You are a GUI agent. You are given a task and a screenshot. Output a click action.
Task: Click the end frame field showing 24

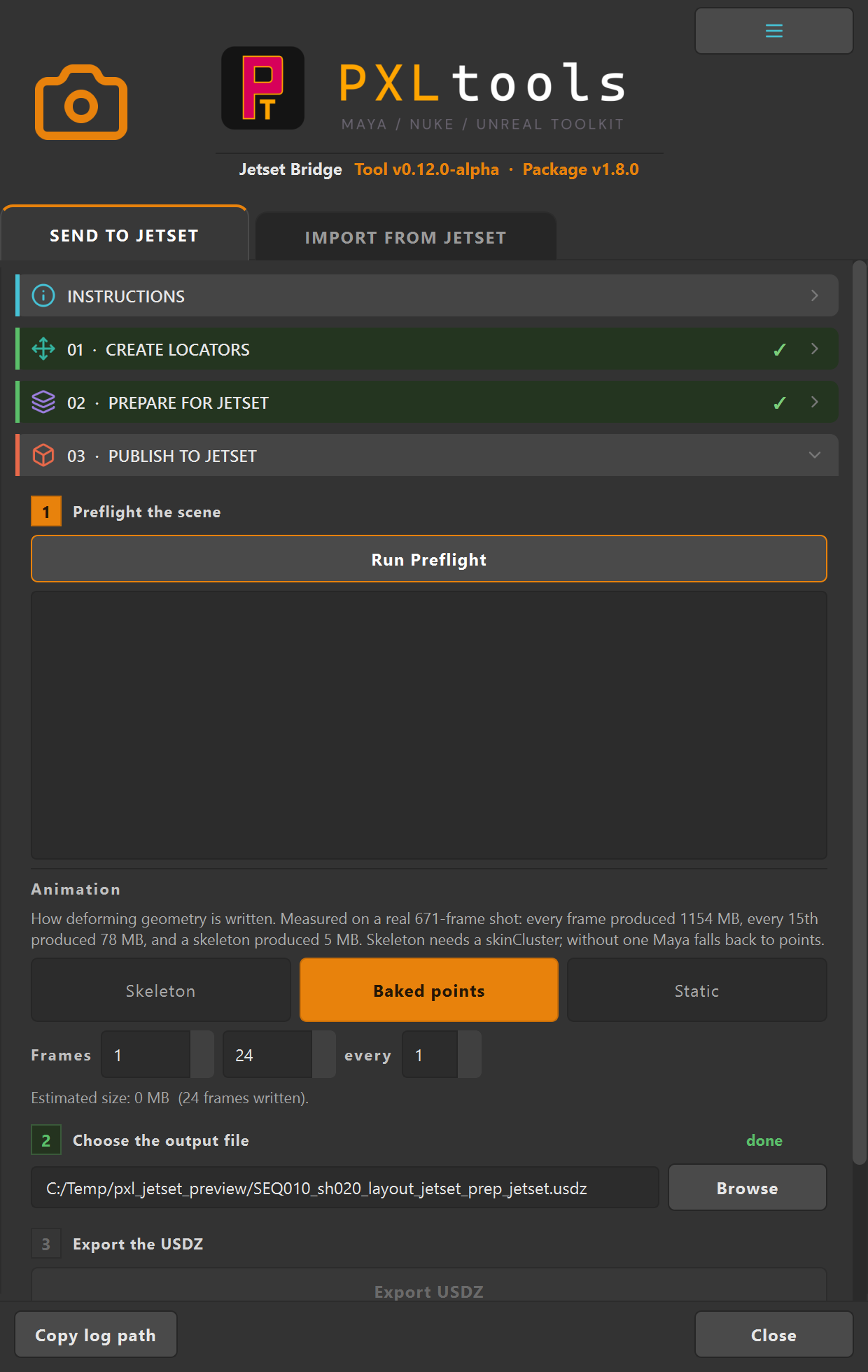[x=267, y=1055]
